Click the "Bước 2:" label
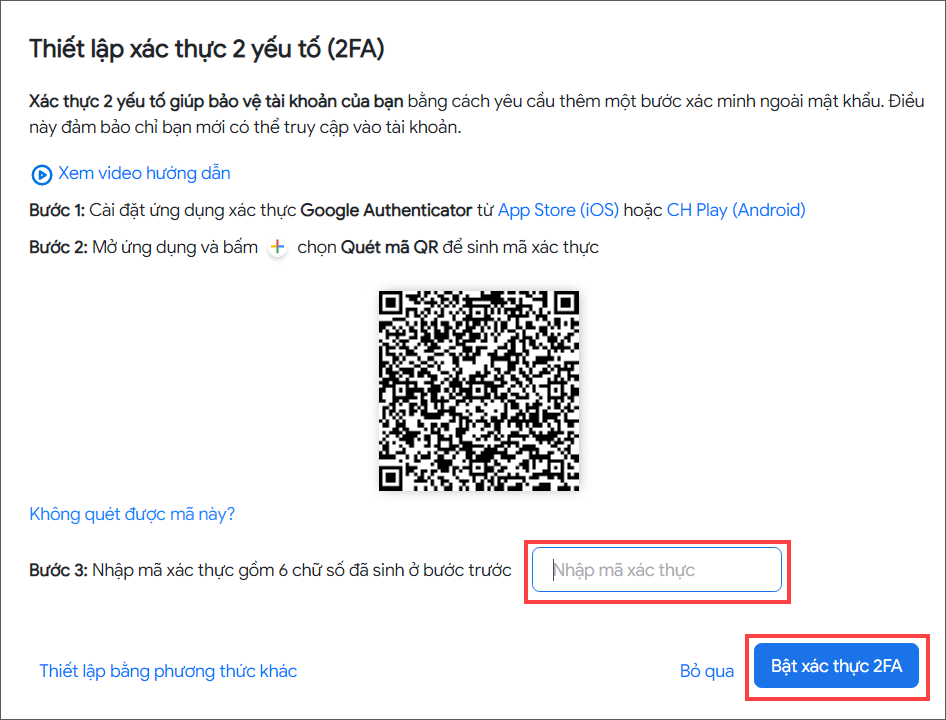Image resolution: width=946 pixels, height=720 pixels. pos(57,247)
